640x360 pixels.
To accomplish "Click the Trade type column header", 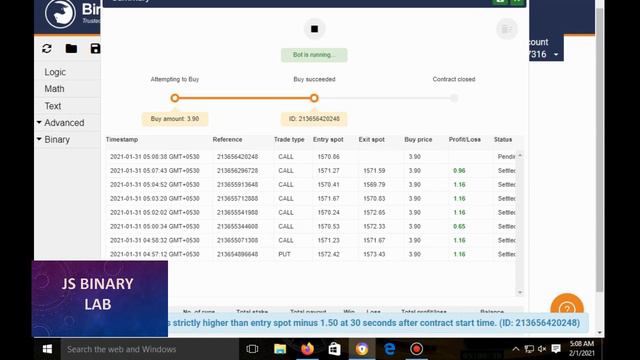I will tap(289, 140).
